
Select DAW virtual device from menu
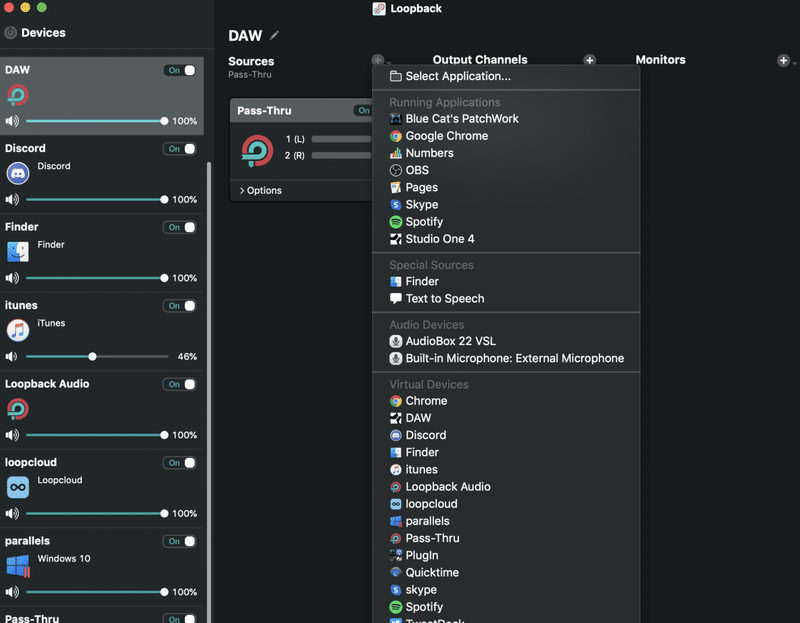pos(506,418)
